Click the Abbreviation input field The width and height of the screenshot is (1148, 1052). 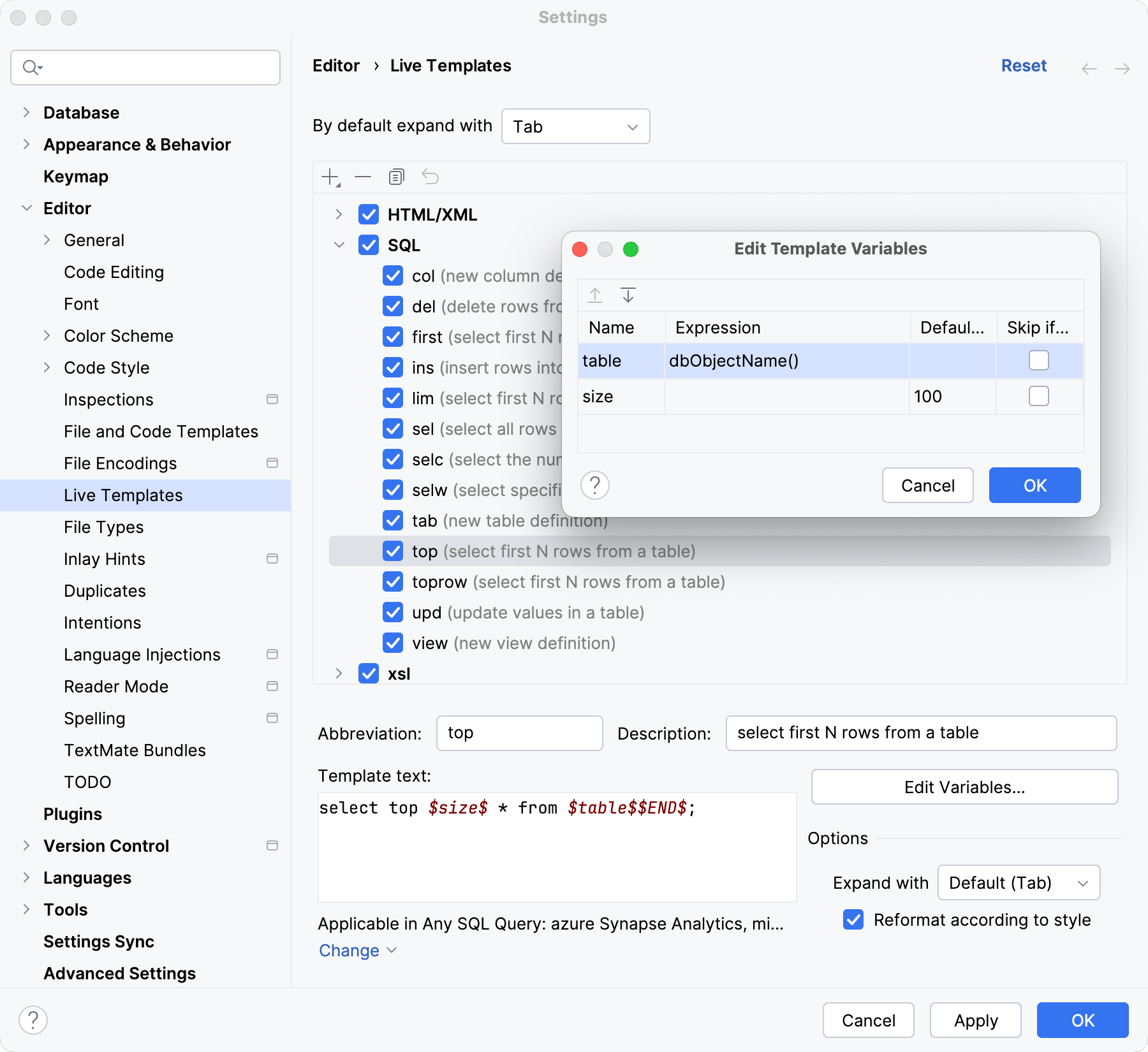pyautogui.click(x=519, y=733)
